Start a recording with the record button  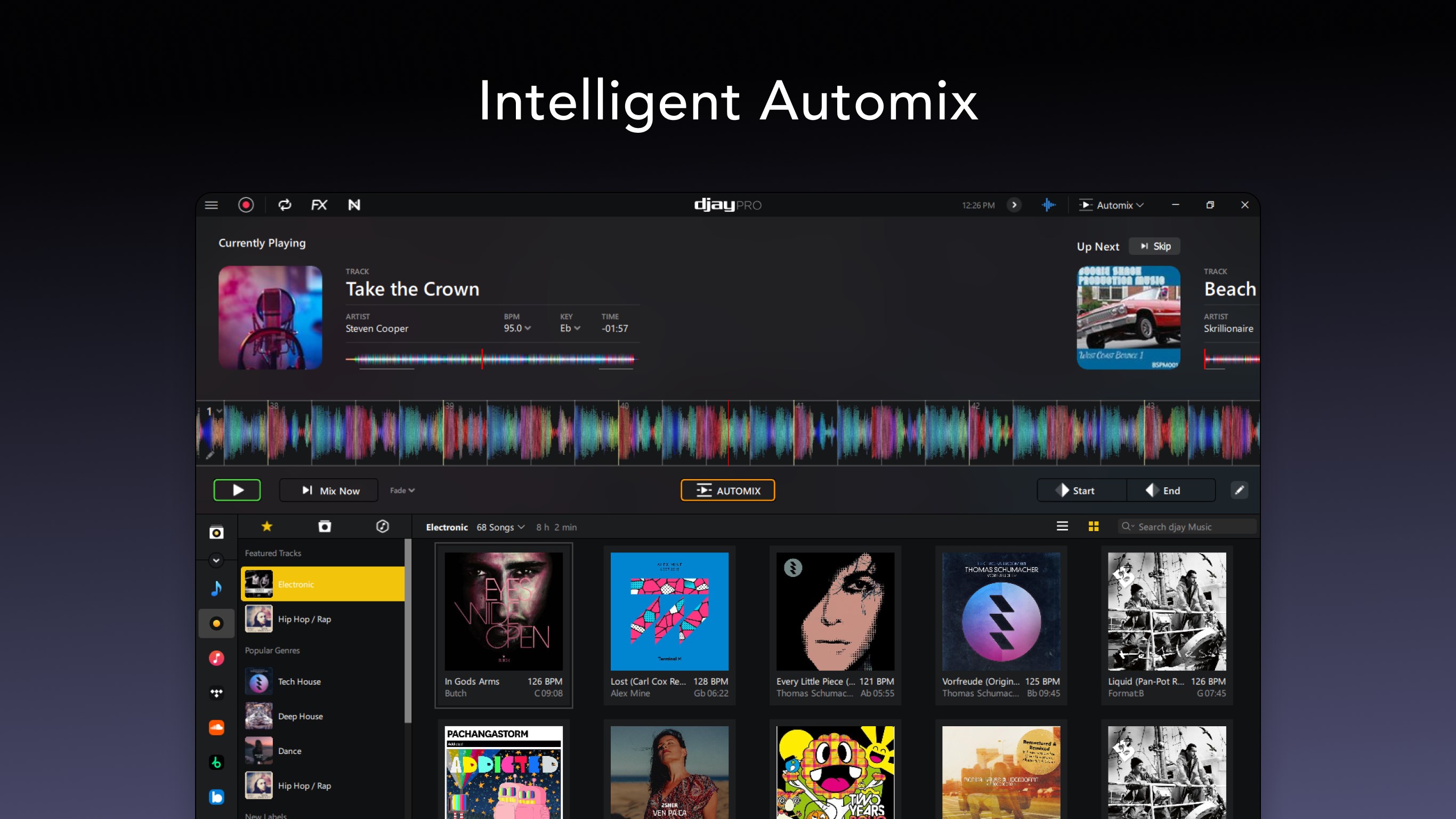(246, 205)
